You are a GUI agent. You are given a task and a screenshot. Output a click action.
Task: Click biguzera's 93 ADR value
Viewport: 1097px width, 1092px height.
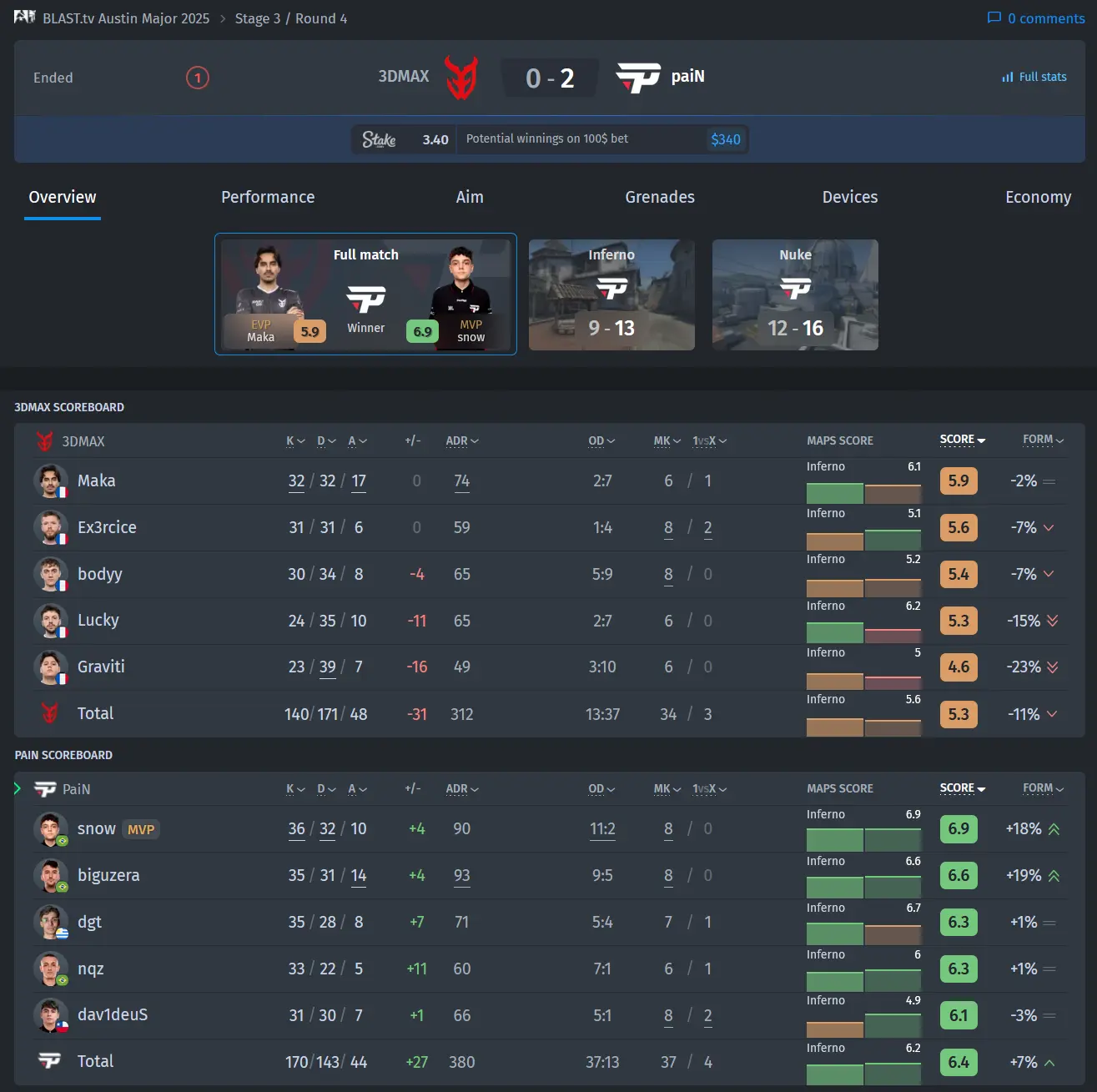click(462, 875)
